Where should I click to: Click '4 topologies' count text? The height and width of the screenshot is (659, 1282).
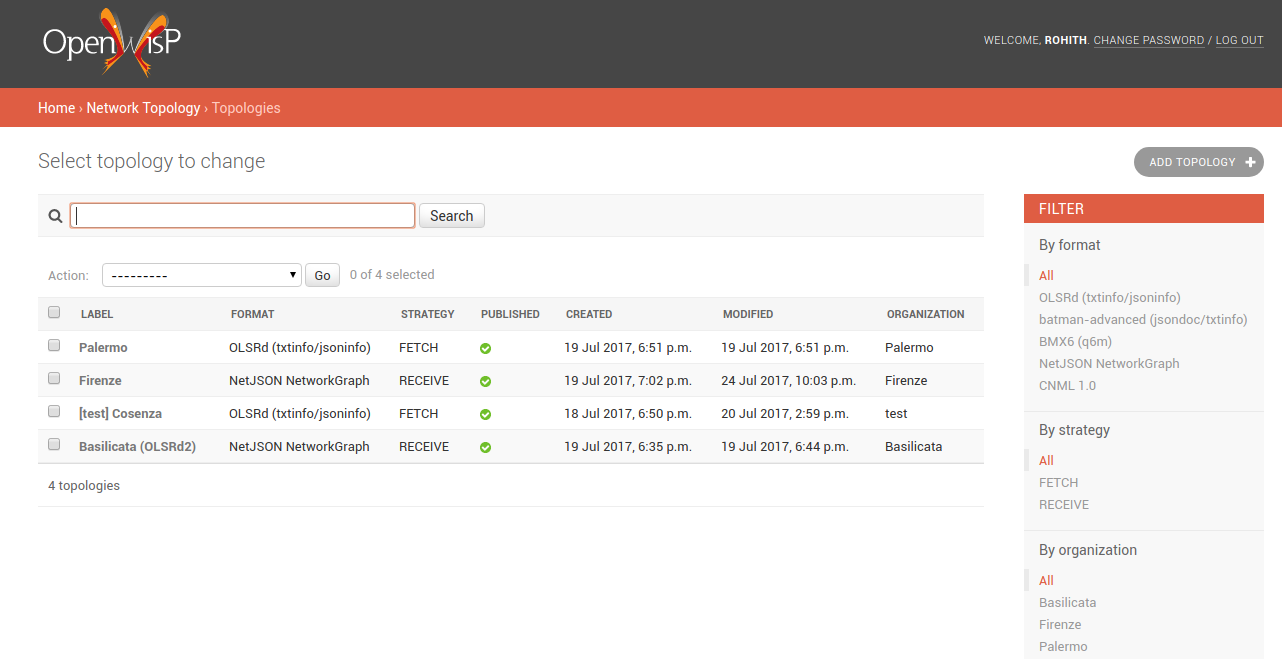[x=84, y=486]
